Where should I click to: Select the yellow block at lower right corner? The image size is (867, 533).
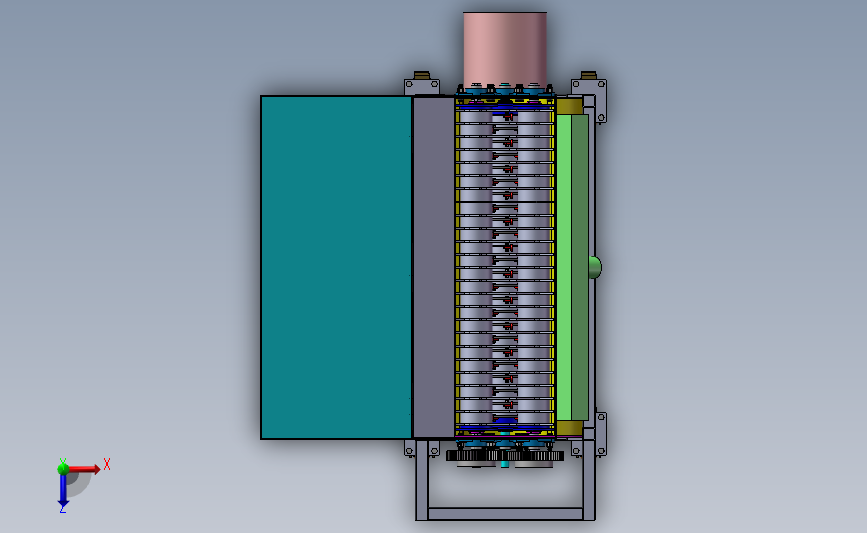tap(570, 428)
